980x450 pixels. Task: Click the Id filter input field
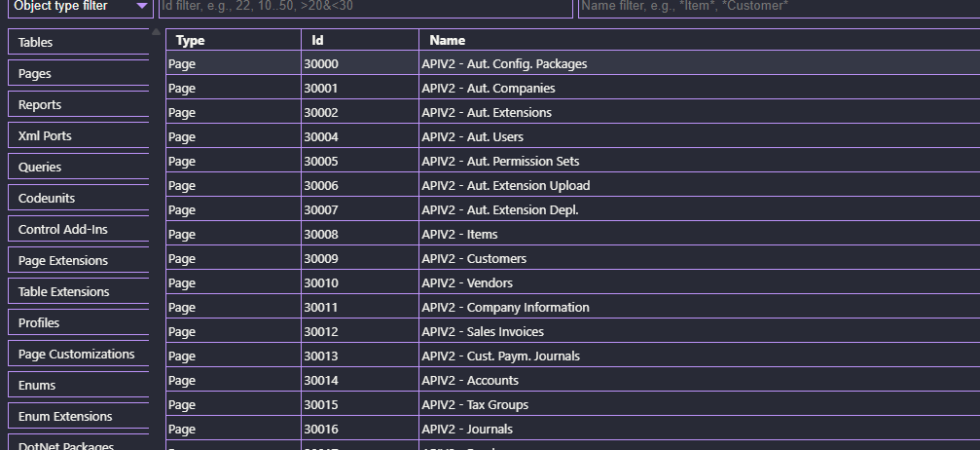[365, 8]
